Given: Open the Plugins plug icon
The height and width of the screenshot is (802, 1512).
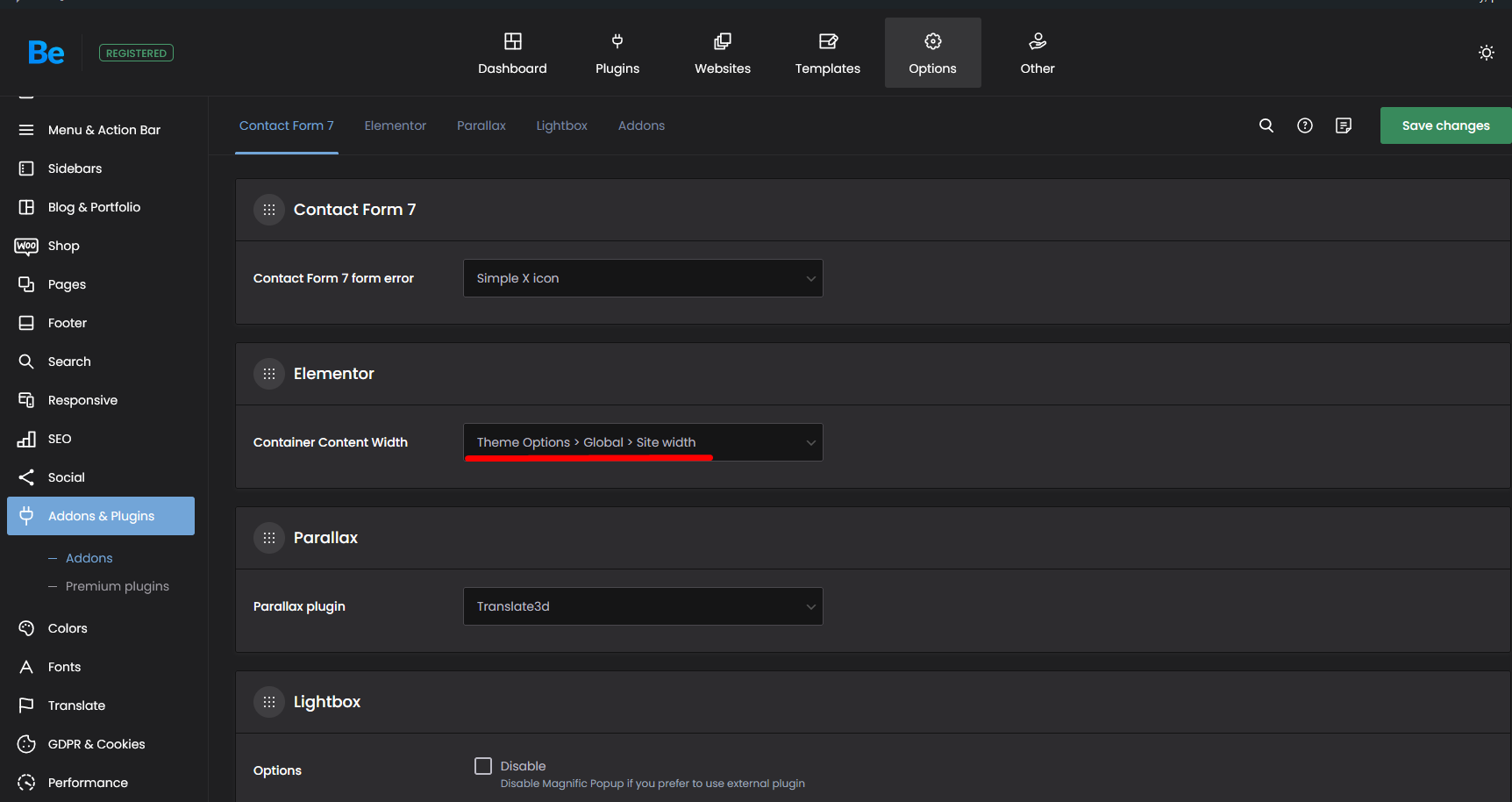Looking at the screenshot, I should tap(617, 41).
